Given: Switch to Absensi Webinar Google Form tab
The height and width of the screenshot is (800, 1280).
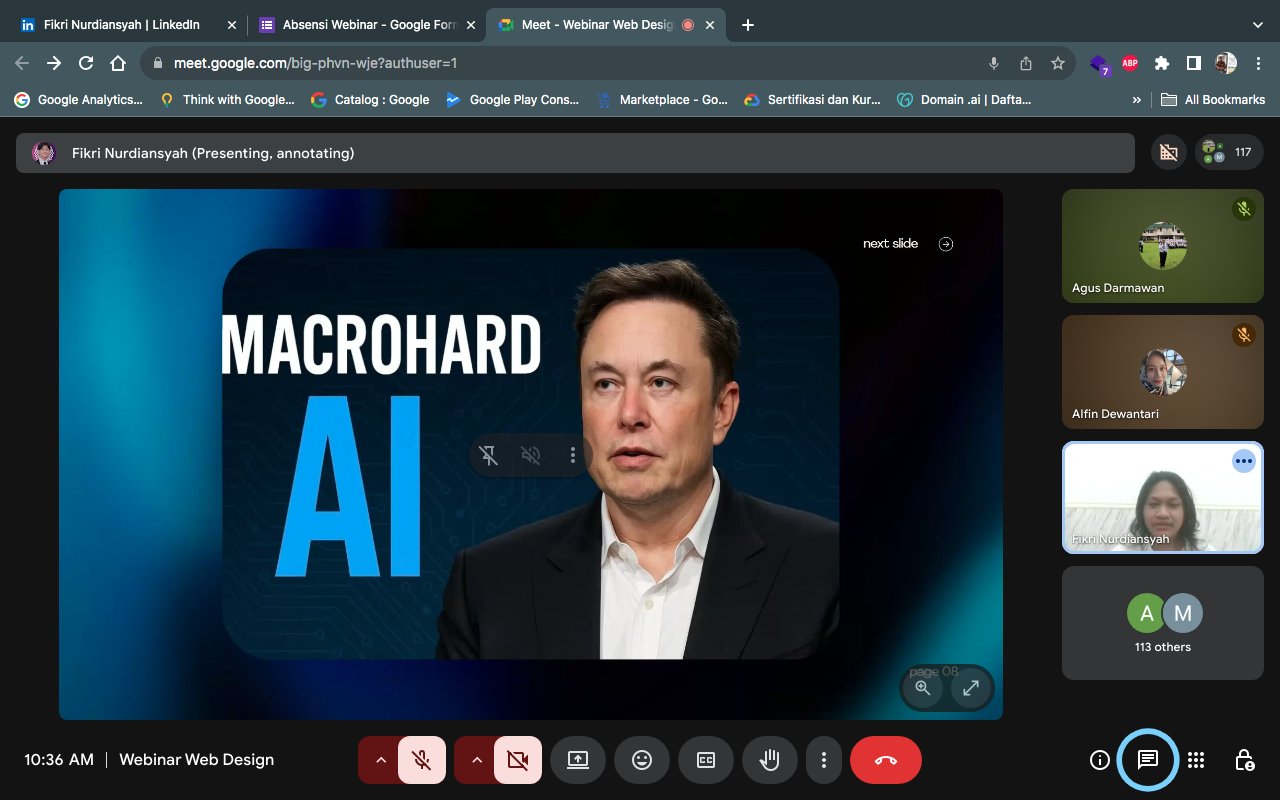Looking at the screenshot, I should [365, 25].
